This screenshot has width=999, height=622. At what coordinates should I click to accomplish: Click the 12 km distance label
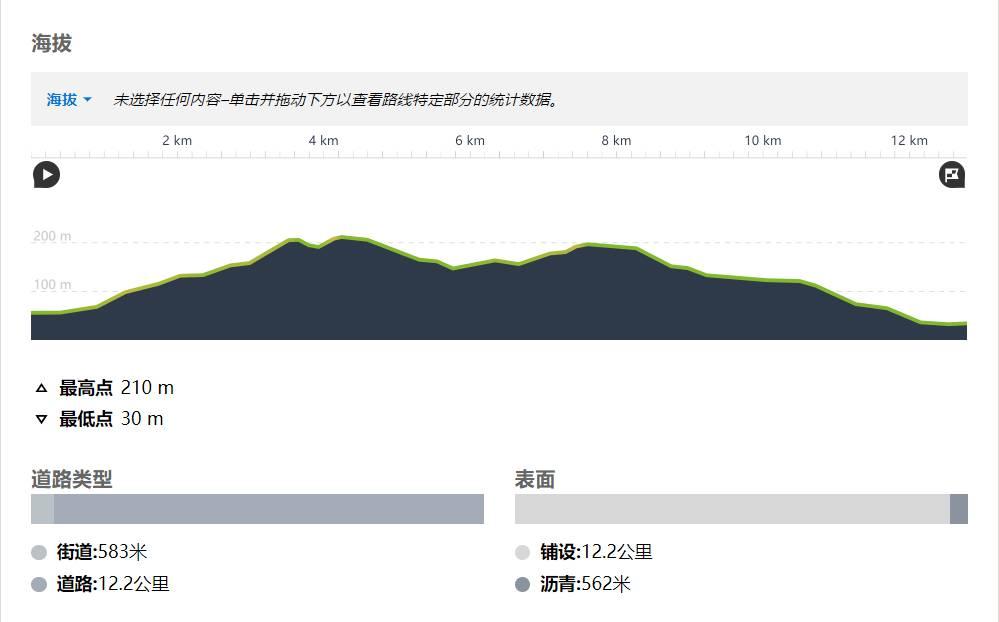909,141
